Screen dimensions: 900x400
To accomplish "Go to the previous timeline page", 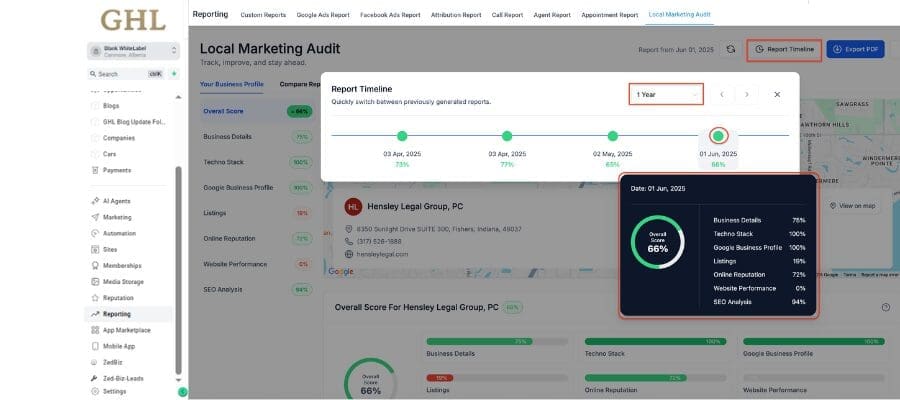I will 719,94.
